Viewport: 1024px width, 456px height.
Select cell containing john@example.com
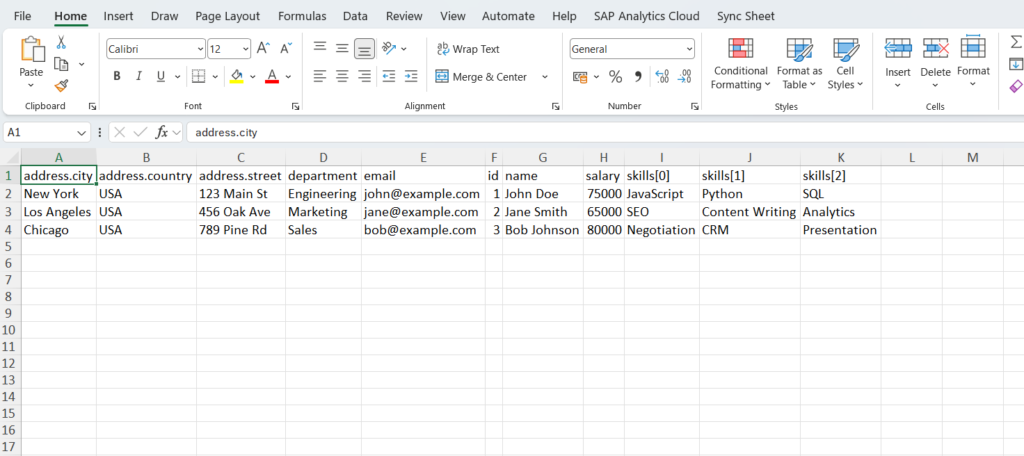(423, 194)
